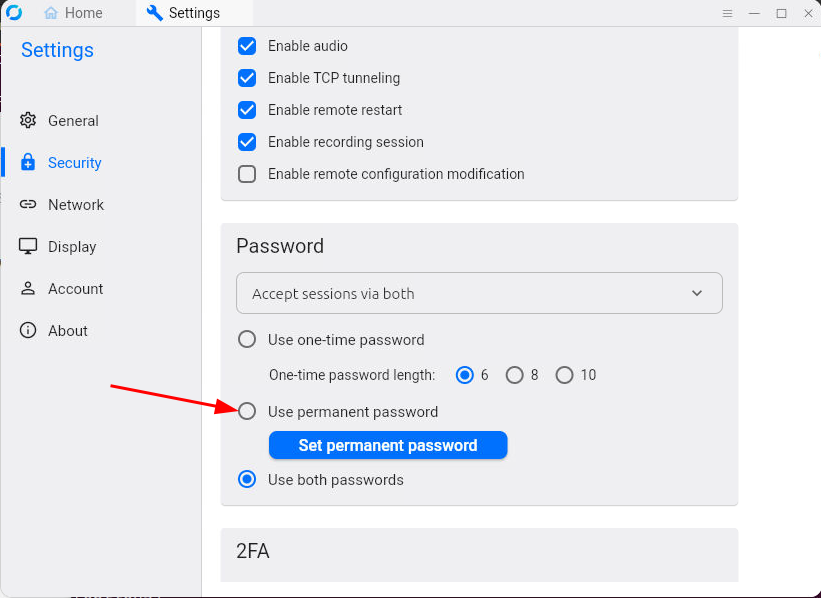Switch to the Home tab
This screenshot has width=821, height=598.
pyautogui.click(x=73, y=13)
